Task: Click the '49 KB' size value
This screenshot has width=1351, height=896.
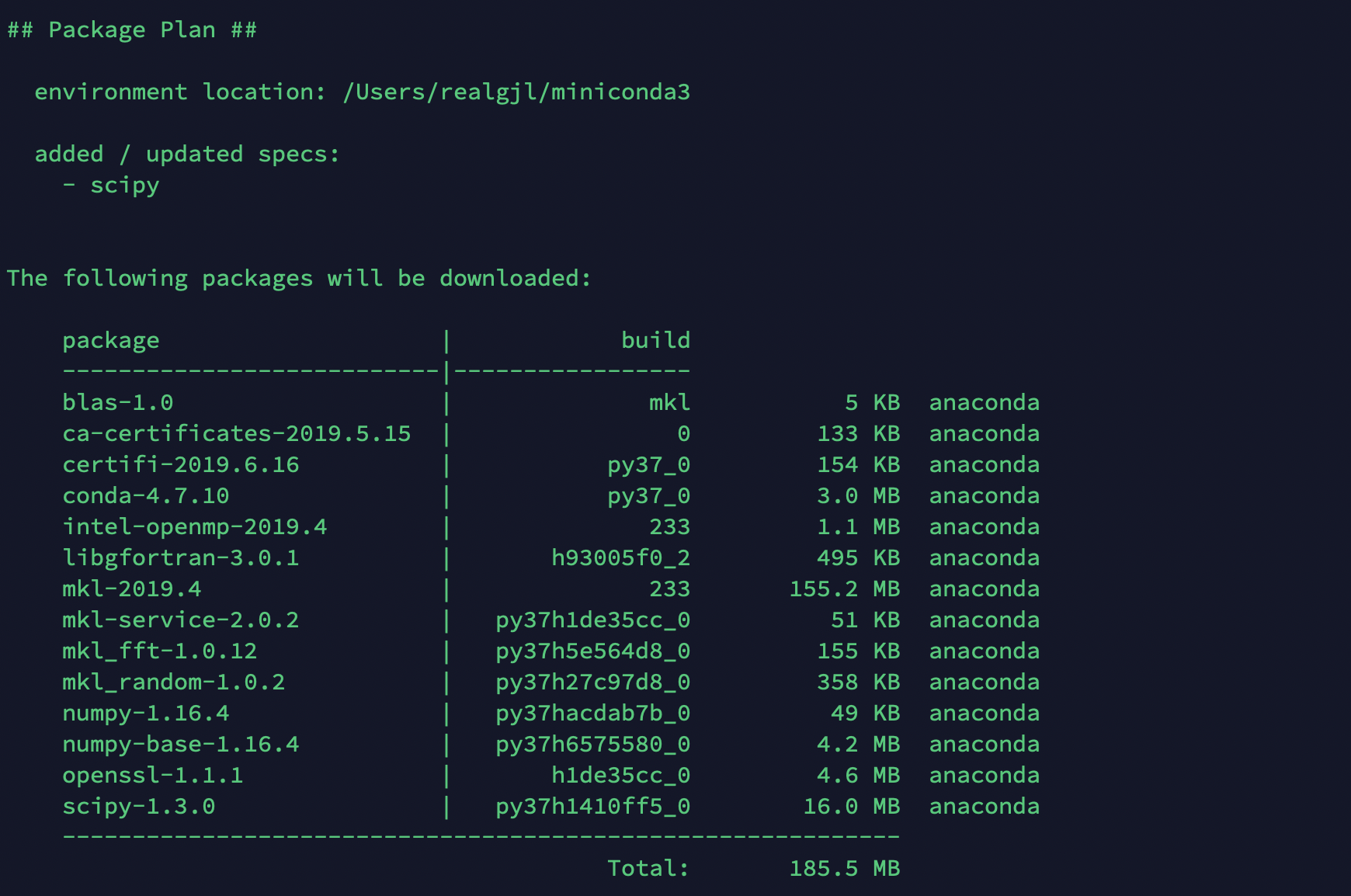Action: (x=866, y=714)
